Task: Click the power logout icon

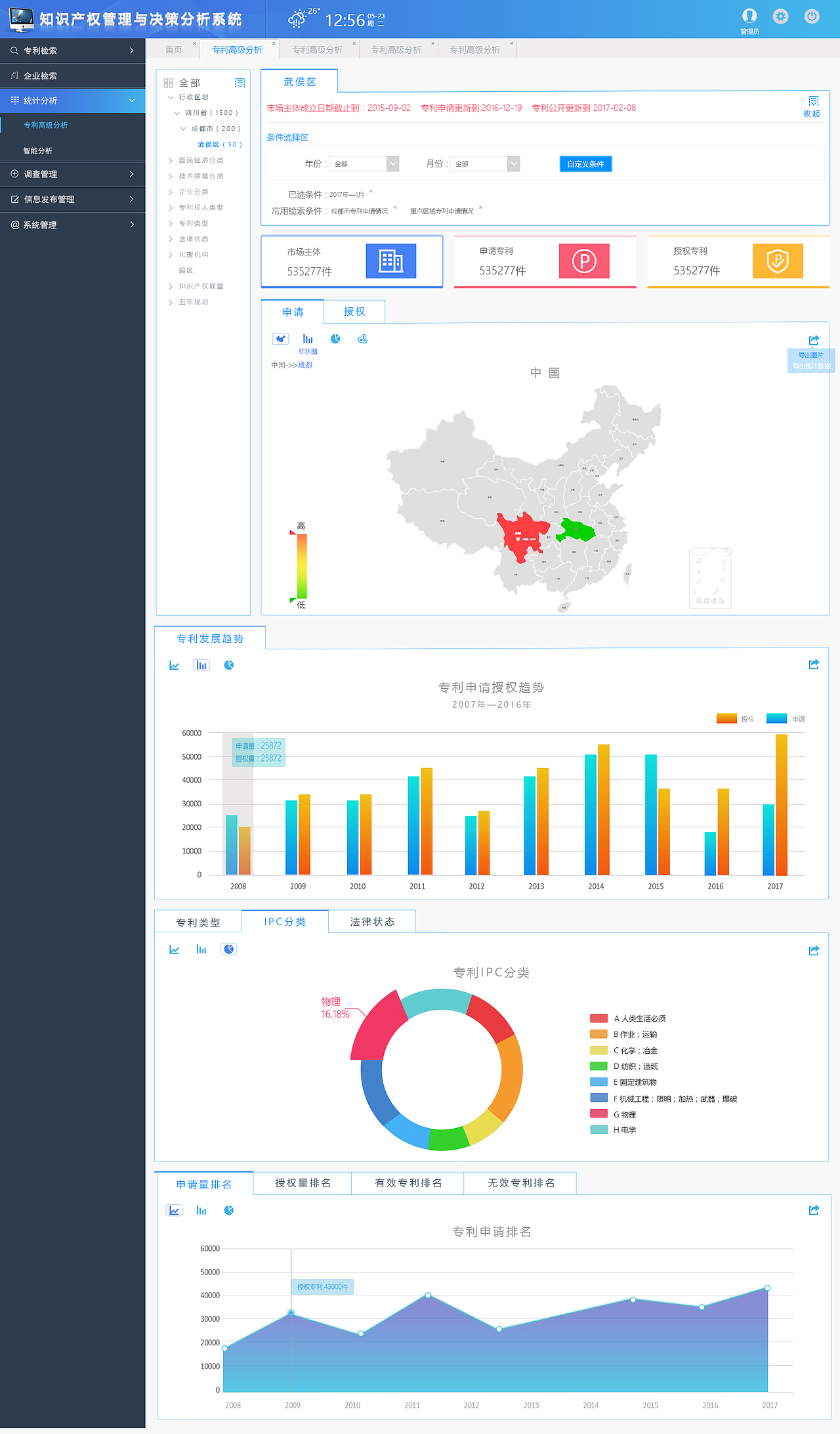Action: point(812,16)
